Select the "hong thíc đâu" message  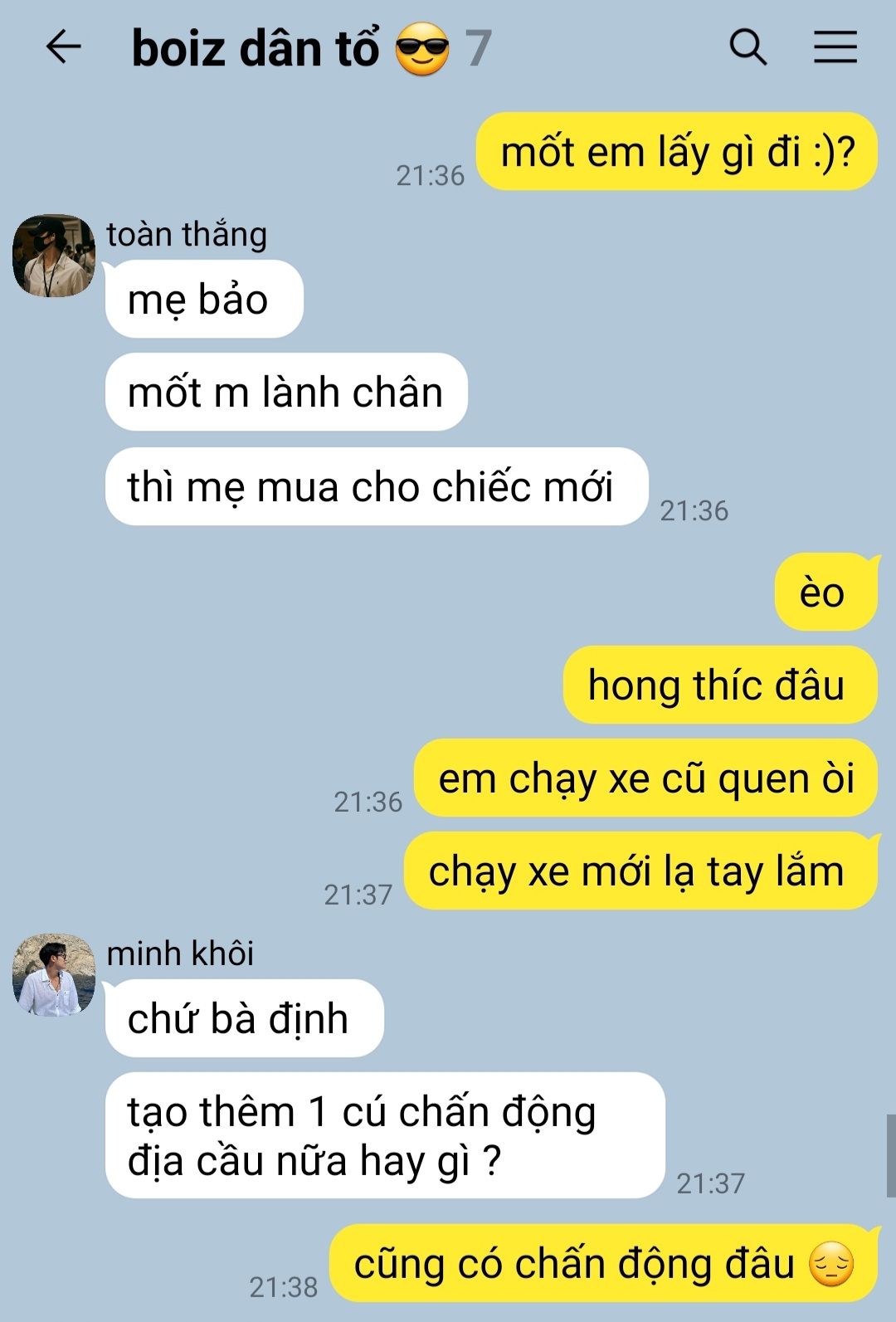[x=720, y=685]
